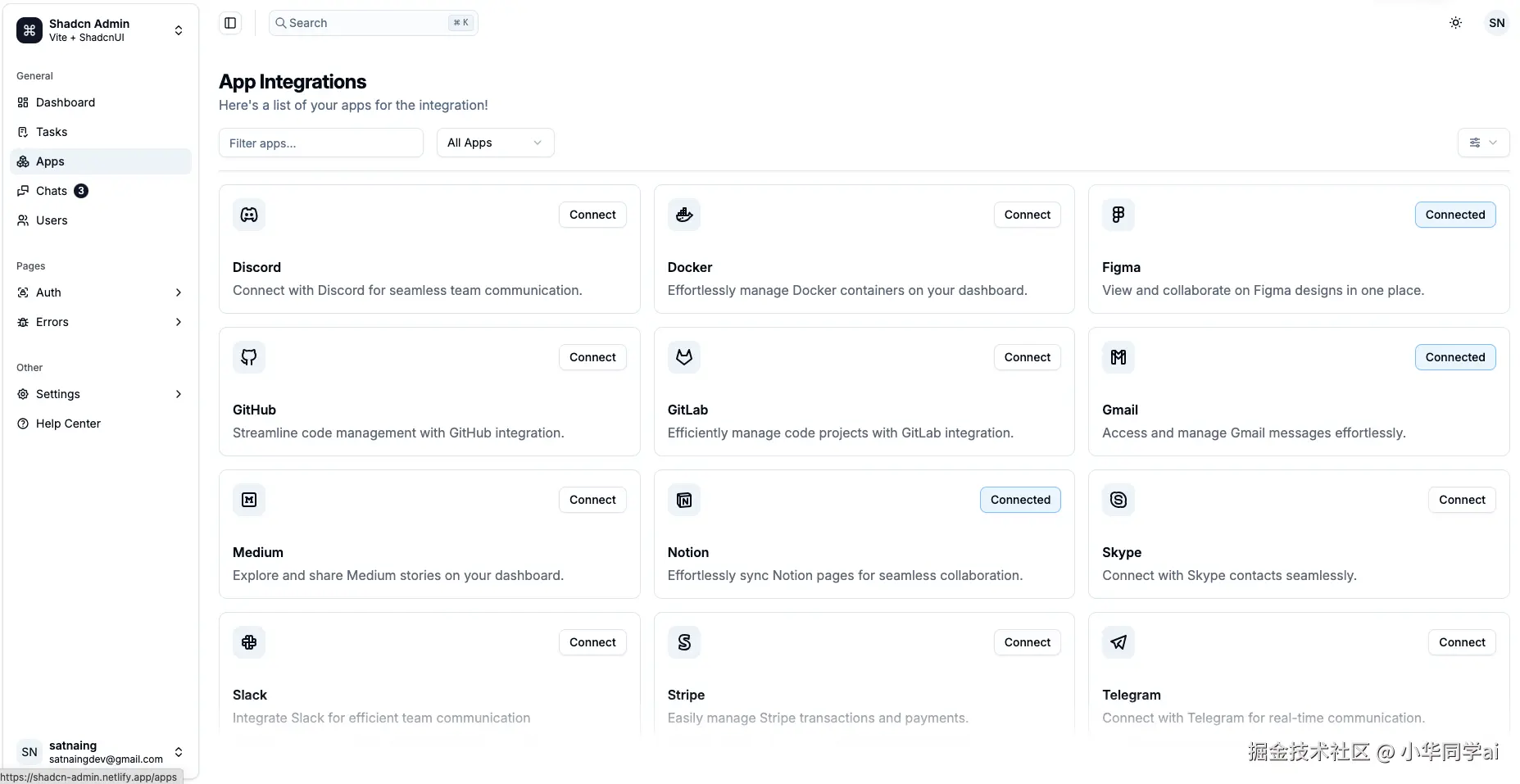Viewport: 1520px width, 784px height.
Task: Click the Notion logo icon
Action: point(684,500)
